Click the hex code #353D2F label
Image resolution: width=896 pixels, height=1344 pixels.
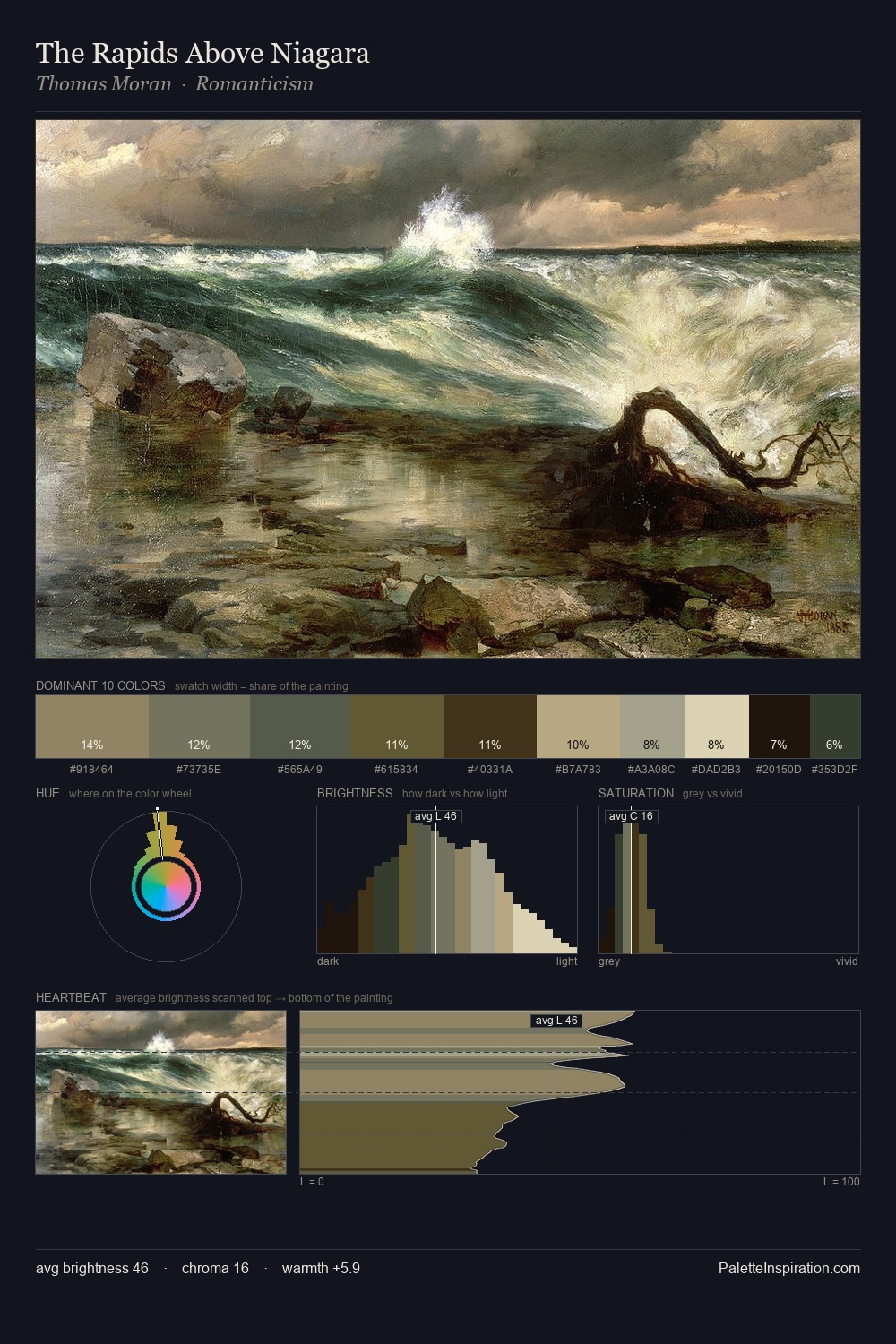834,770
